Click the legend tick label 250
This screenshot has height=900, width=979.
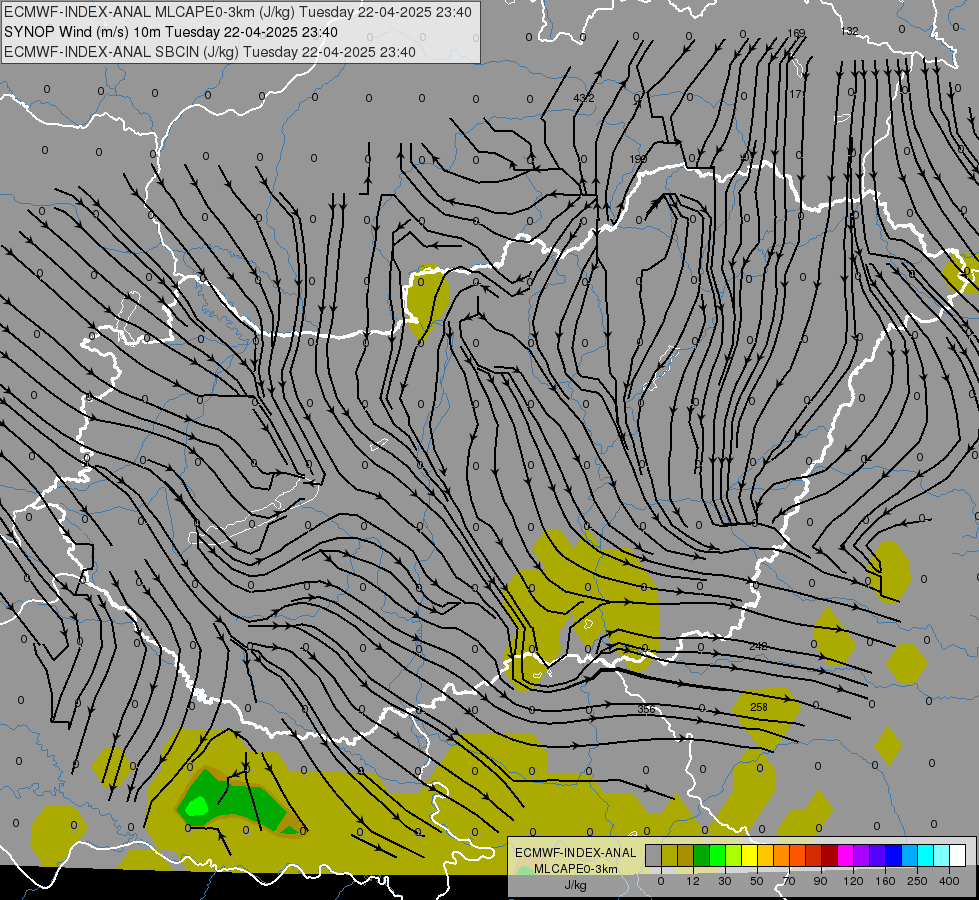click(x=917, y=881)
